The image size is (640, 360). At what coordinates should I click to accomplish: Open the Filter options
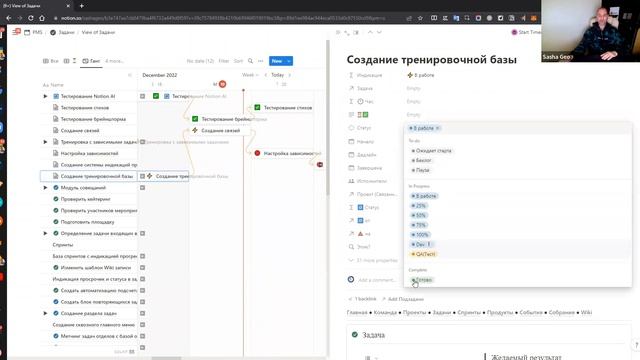(x=224, y=61)
